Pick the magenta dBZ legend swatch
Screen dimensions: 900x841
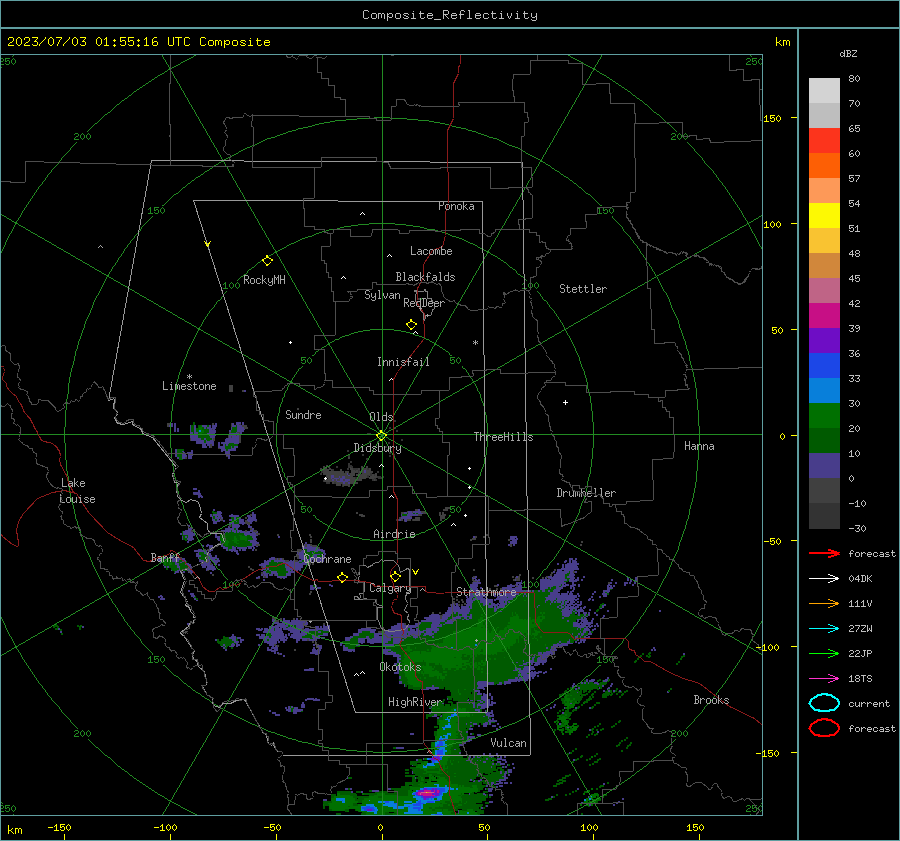[824, 316]
